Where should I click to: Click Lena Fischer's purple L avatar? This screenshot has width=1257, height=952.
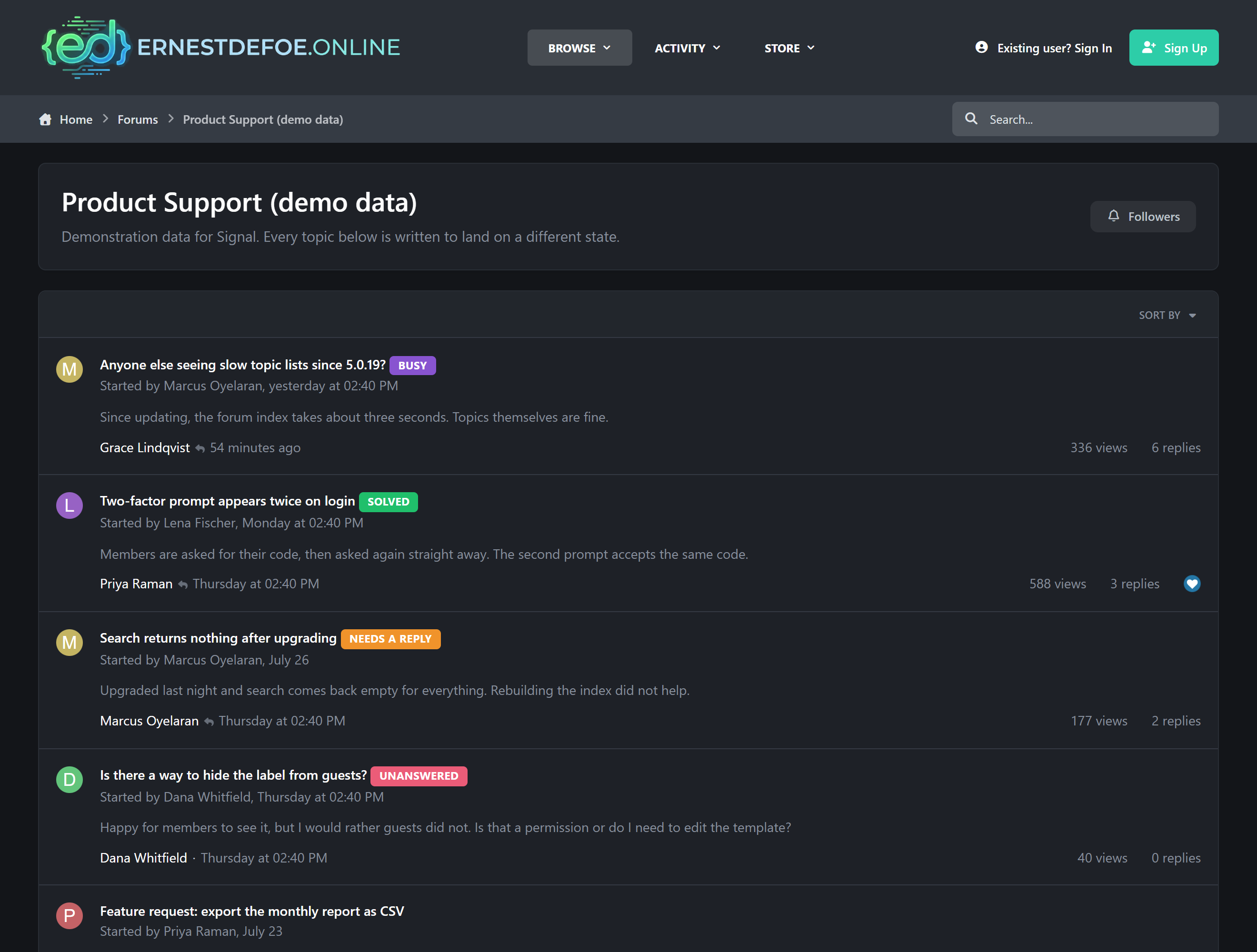click(x=70, y=506)
